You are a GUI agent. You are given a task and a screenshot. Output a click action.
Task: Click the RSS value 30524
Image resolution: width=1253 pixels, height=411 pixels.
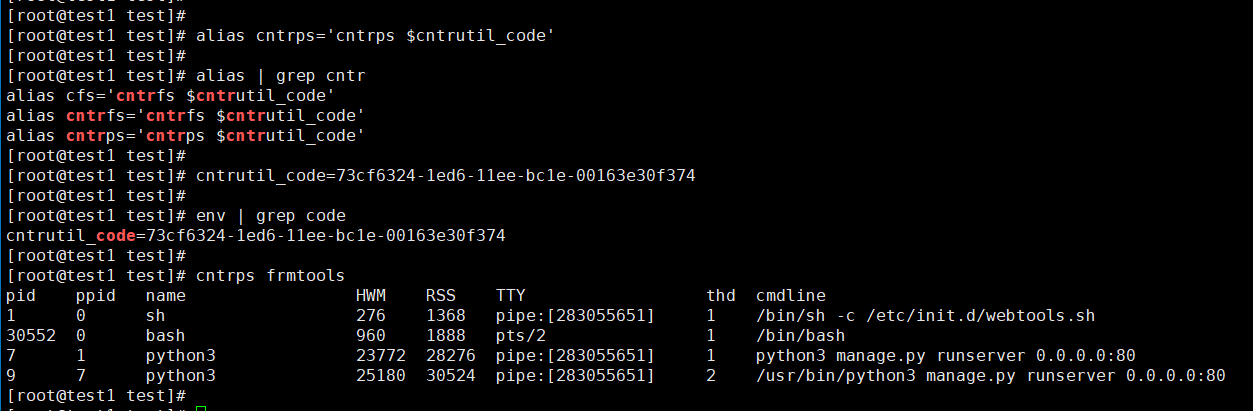450,375
